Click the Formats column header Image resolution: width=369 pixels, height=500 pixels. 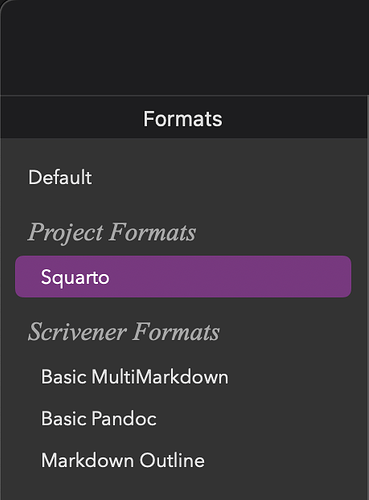coord(183,119)
